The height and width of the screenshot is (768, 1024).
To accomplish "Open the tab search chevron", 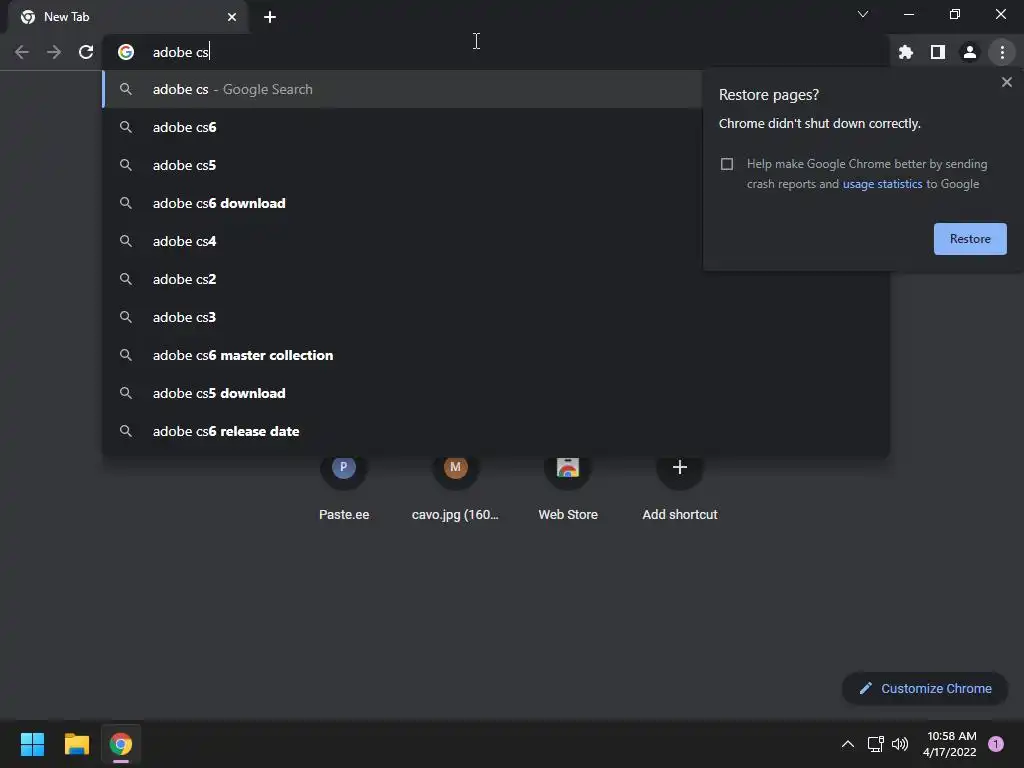I will [863, 14].
